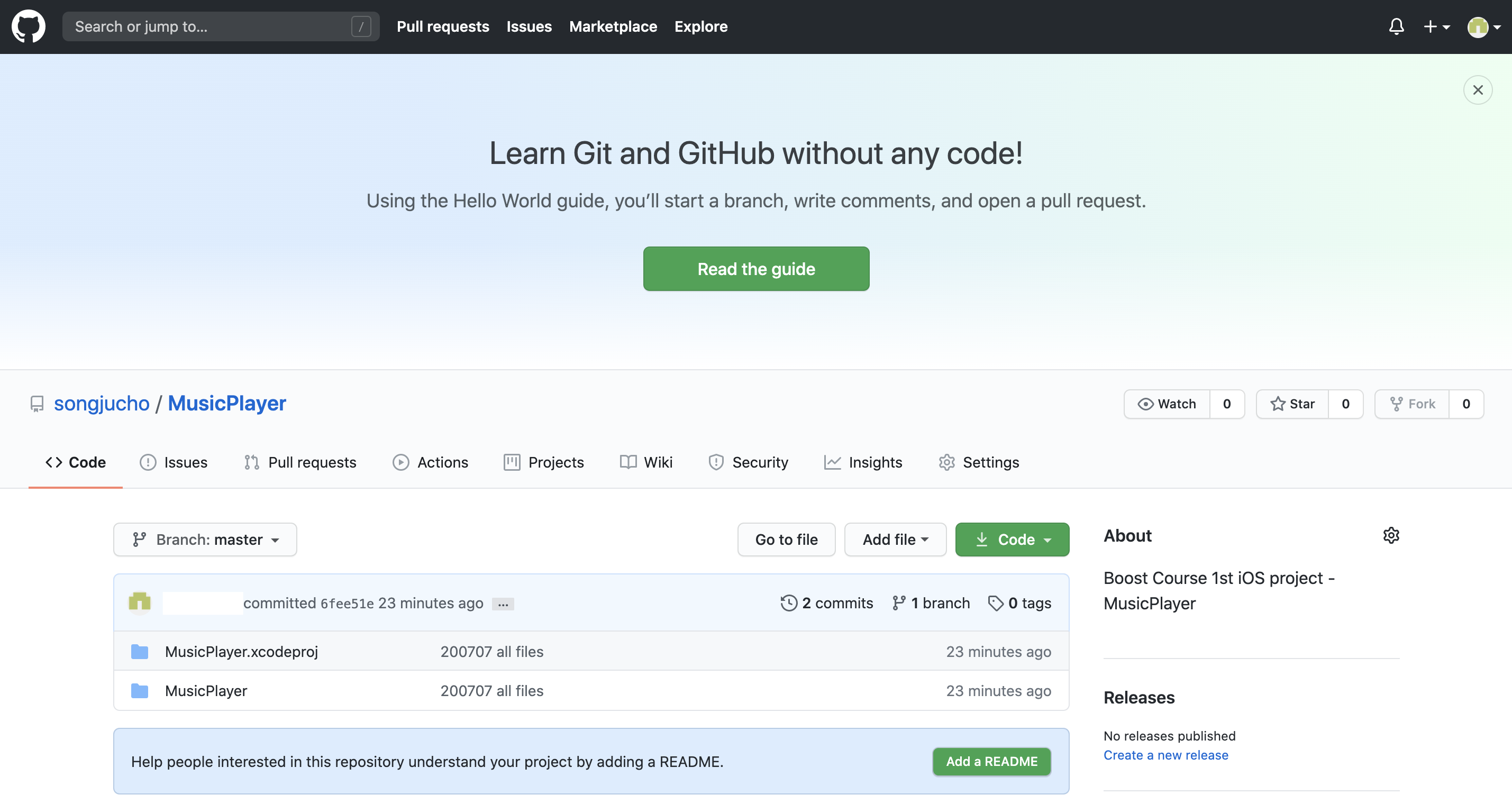The width and height of the screenshot is (1512, 804).
Task: View the 1 branch list
Action: tap(931, 602)
